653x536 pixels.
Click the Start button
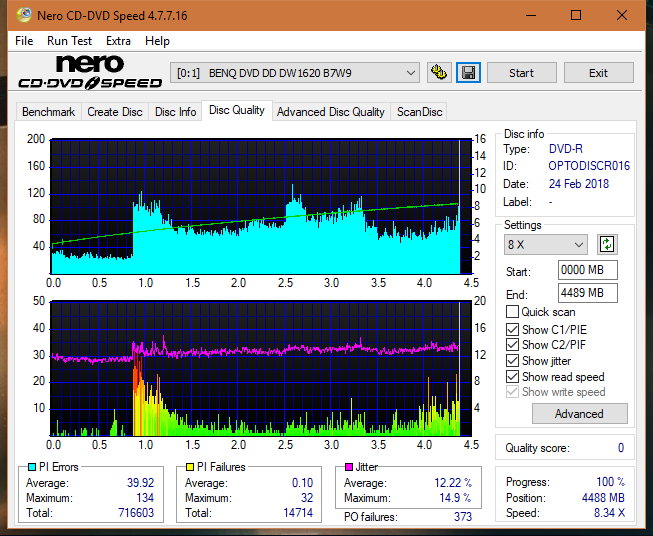point(521,73)
